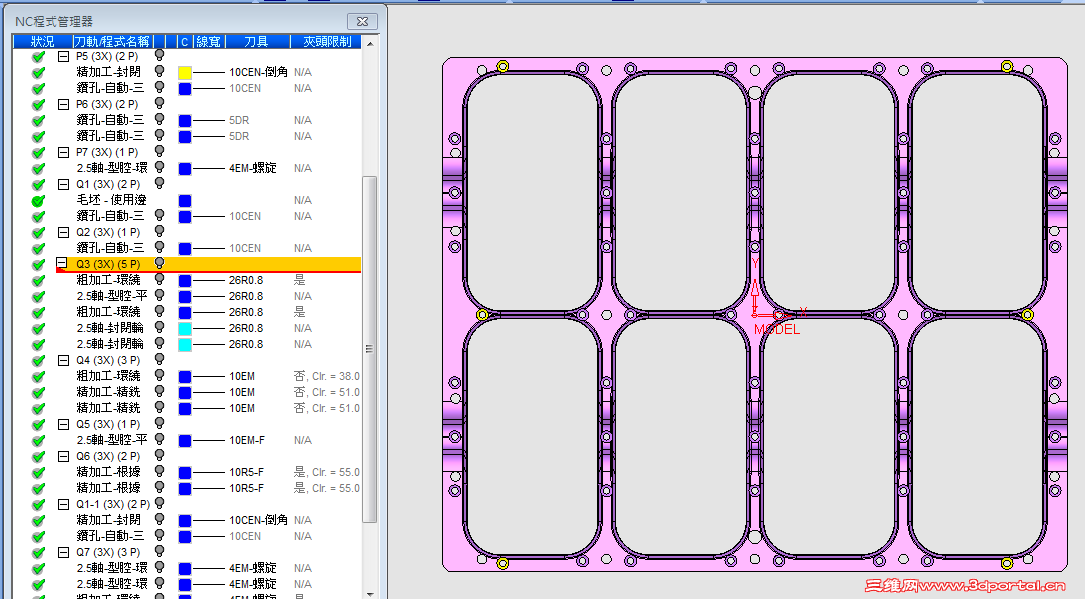Click status checkmark of Q4 group
The image size is (1085, 599).
click(x=39, y=360)
